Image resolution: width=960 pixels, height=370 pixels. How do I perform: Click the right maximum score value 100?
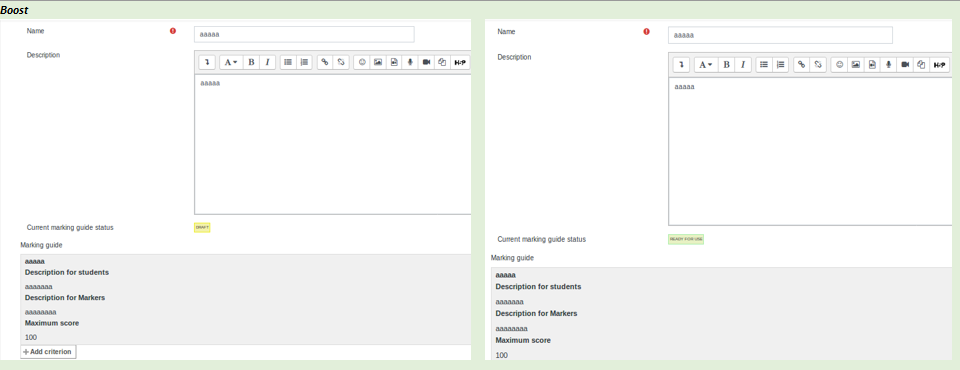tap(501, 355)
